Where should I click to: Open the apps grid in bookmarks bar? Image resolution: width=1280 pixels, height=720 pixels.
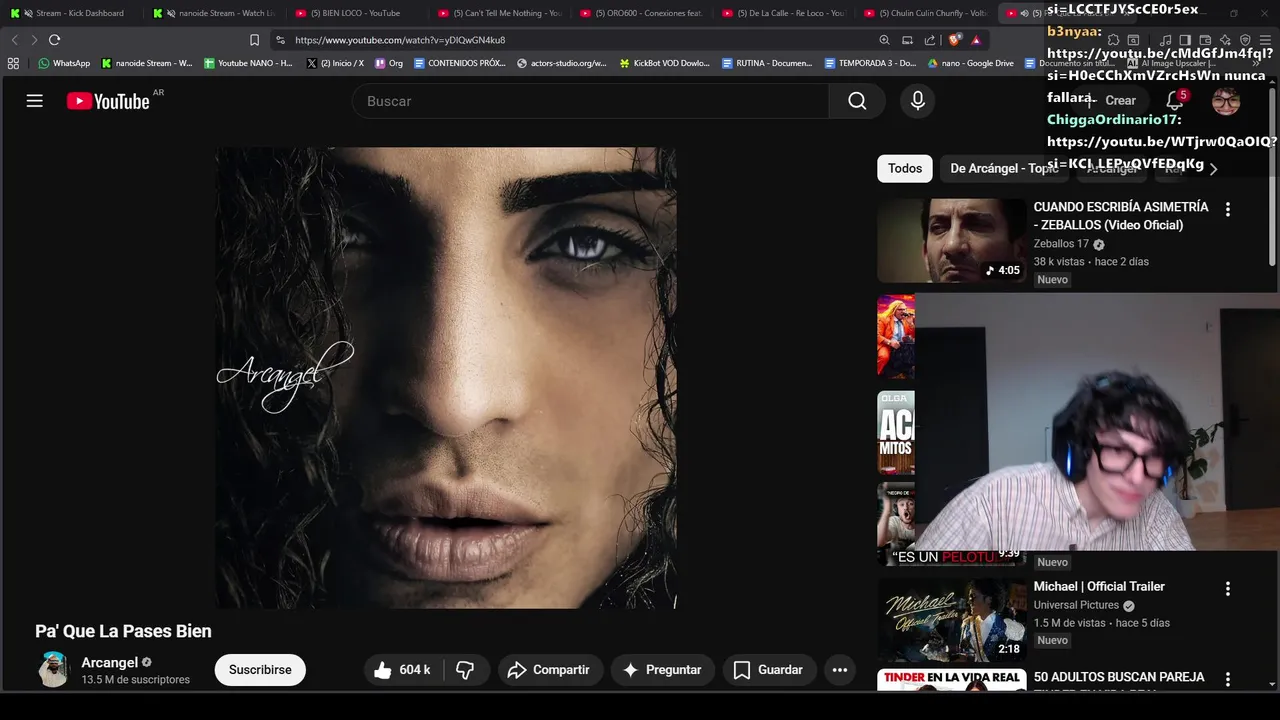[x=13, y=63]
